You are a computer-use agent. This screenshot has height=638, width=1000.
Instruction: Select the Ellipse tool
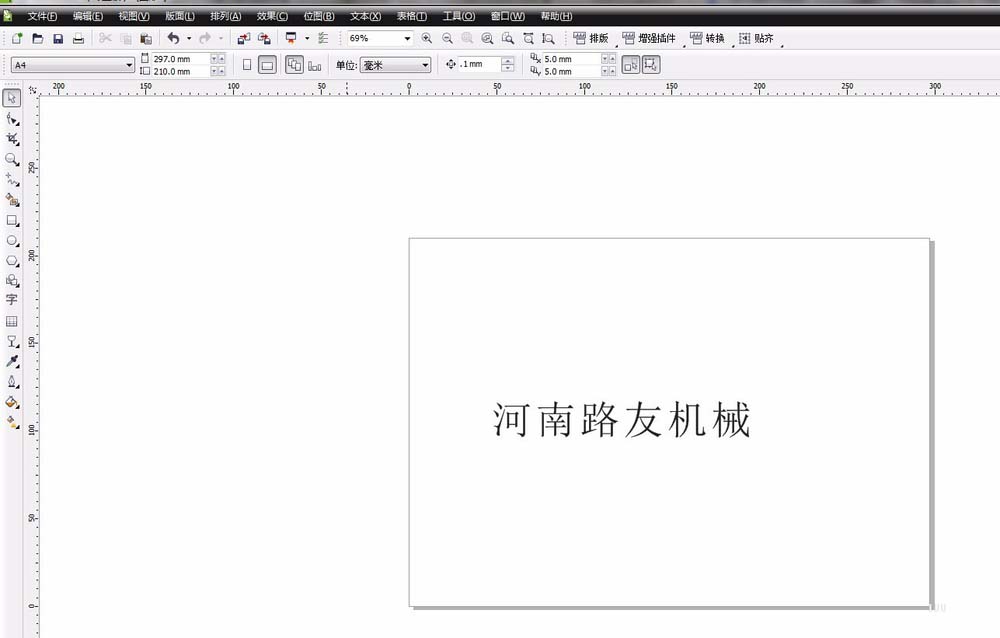tap(12, 241)
